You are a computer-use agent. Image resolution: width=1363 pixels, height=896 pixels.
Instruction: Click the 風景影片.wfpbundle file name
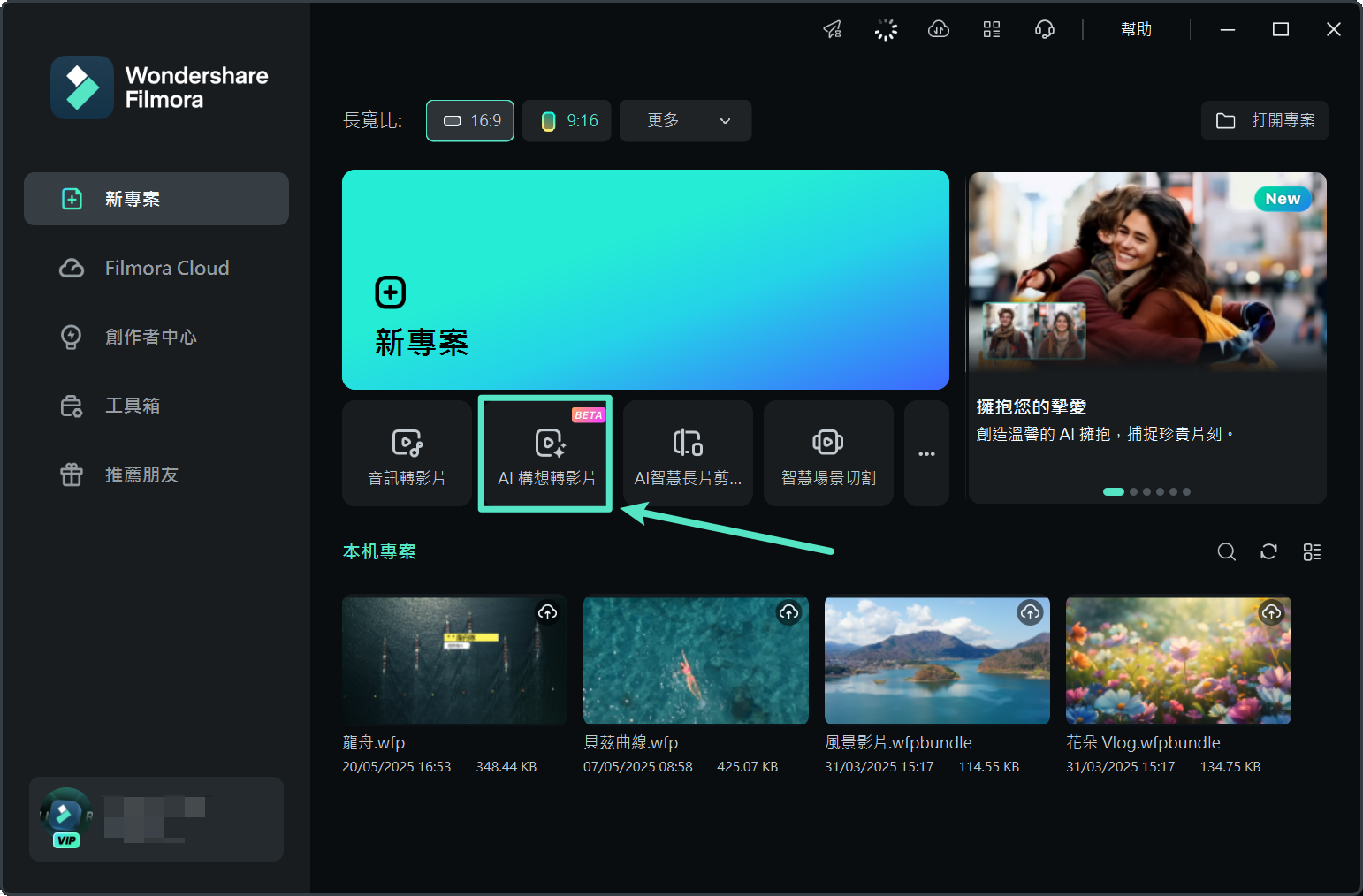pyautogui.click(x=898, y=742)
